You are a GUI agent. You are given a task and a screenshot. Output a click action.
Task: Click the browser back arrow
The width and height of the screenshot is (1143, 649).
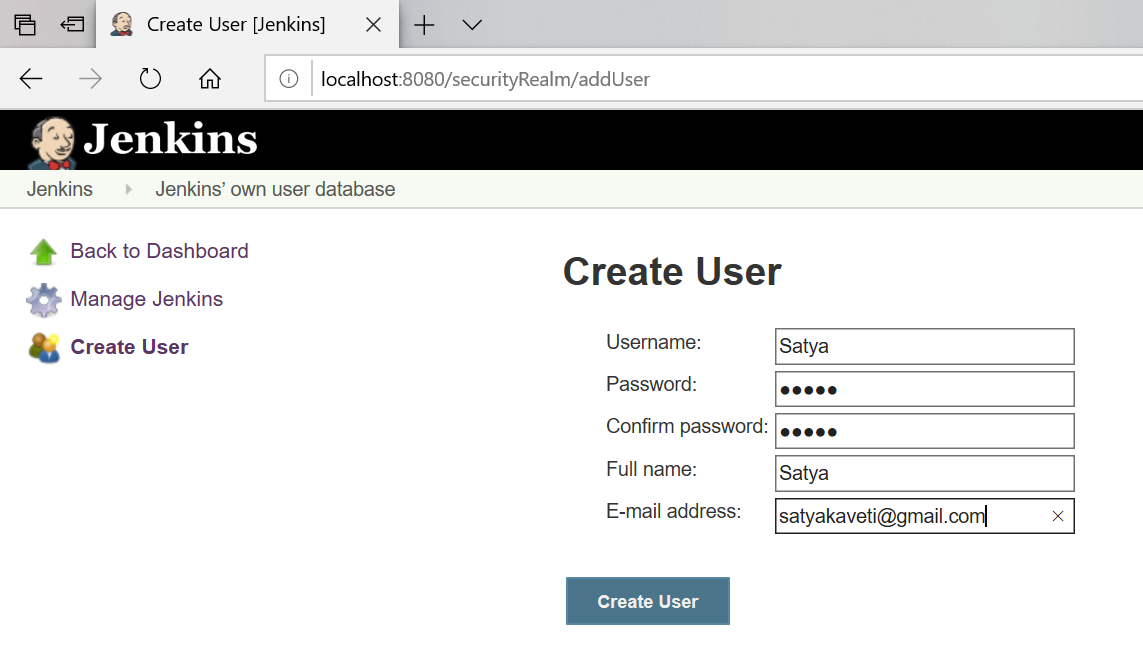point(32,79)
